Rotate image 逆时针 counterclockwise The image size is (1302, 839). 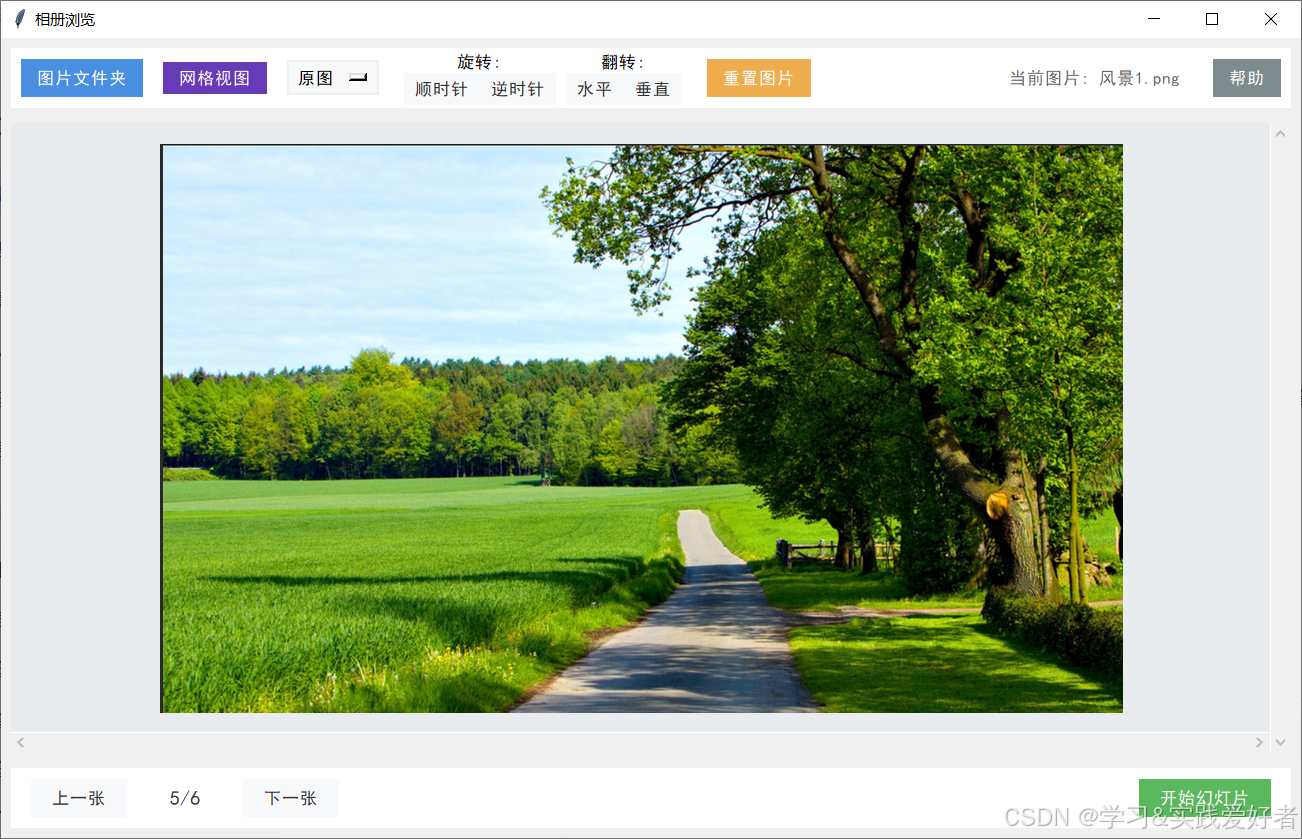pyautogui.click(x=518, y=89)
